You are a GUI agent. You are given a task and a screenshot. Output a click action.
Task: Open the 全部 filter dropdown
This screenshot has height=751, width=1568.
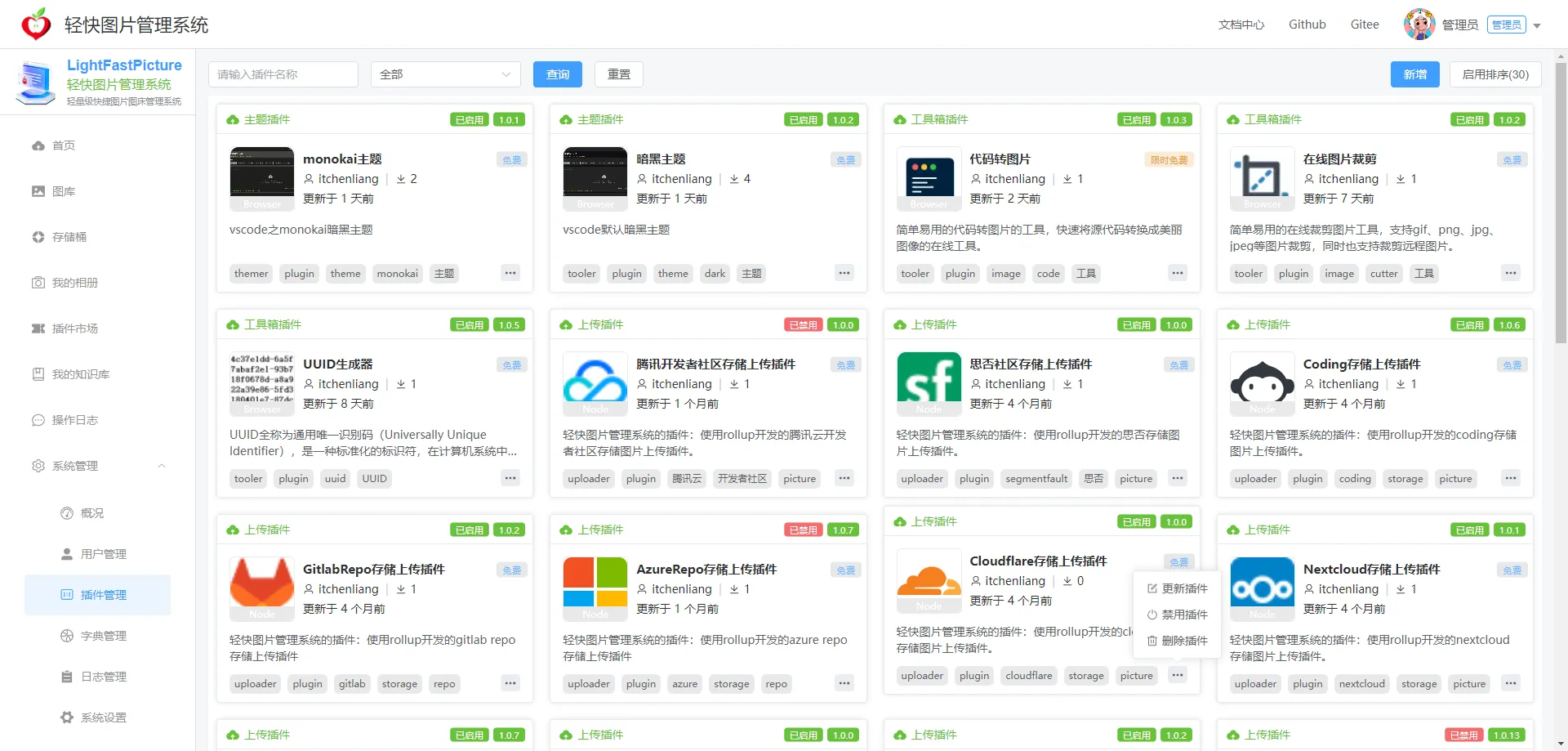point(446,74)
